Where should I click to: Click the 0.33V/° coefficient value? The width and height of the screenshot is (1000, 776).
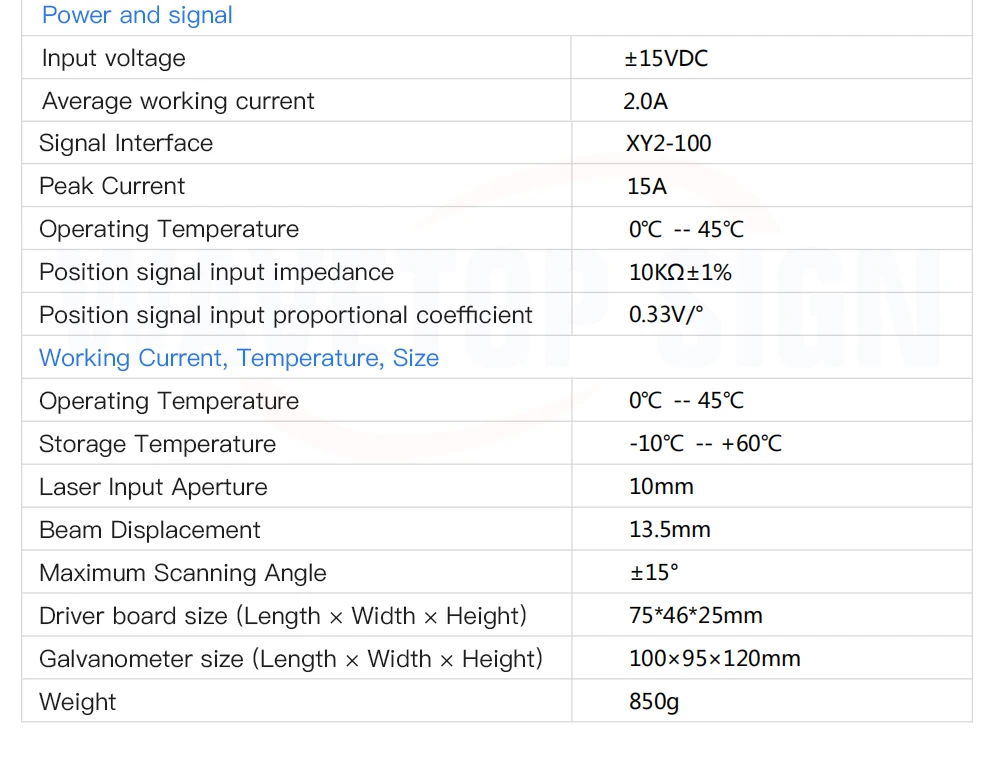point(666,315)
